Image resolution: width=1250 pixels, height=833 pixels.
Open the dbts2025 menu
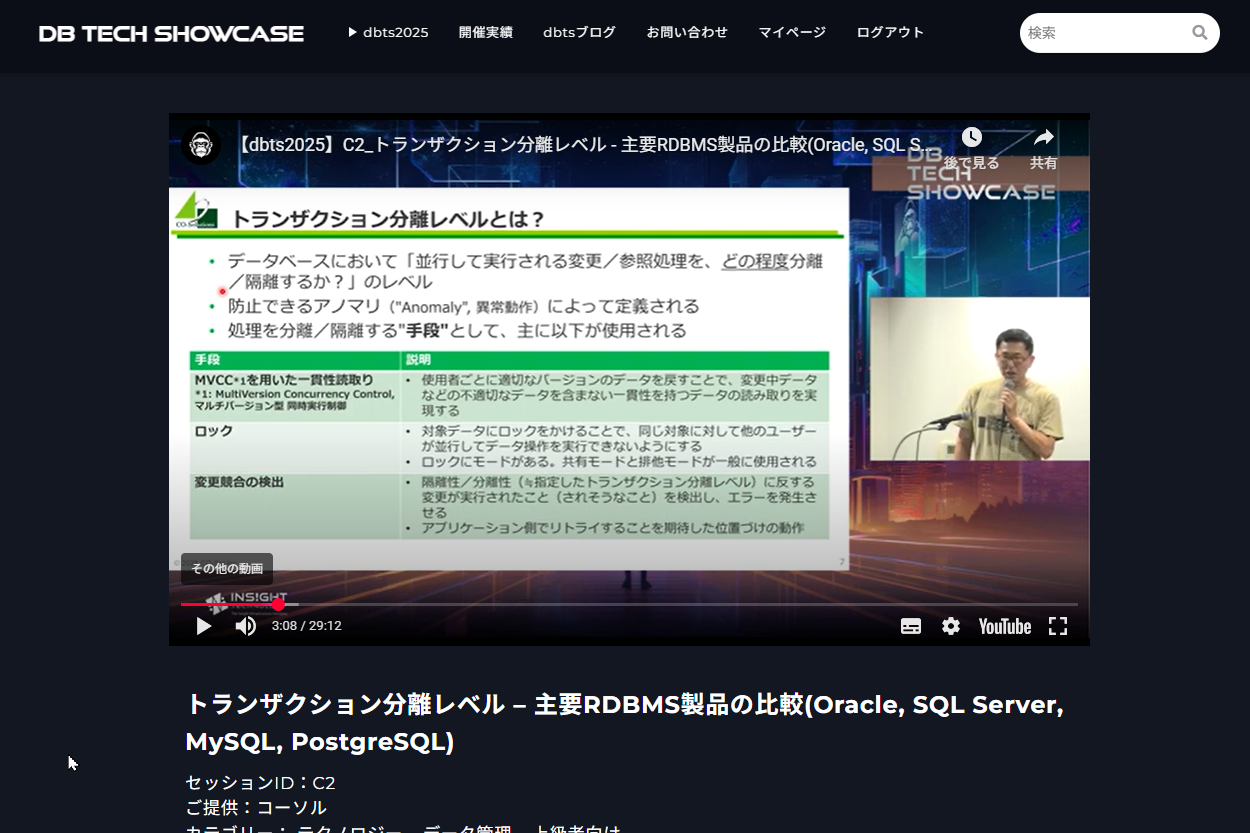click(x=388, y=32)
